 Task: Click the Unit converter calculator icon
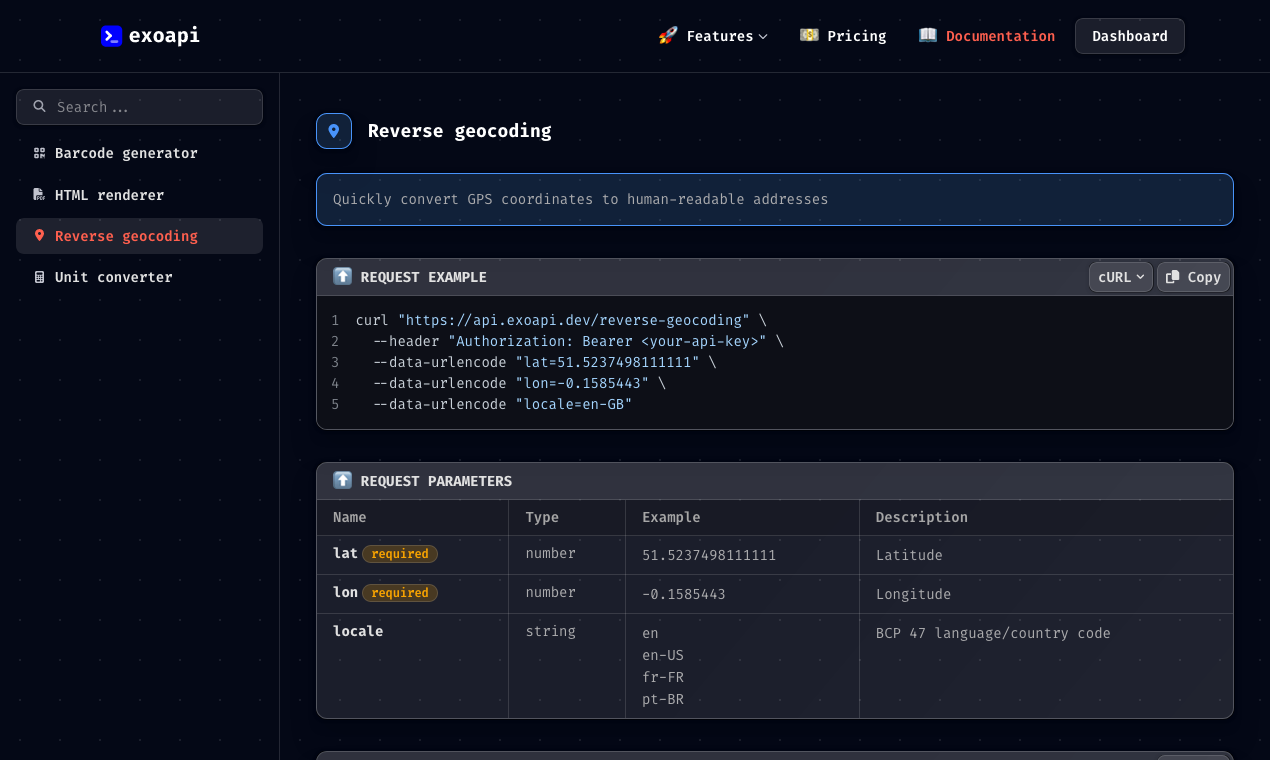pos(39,277)
